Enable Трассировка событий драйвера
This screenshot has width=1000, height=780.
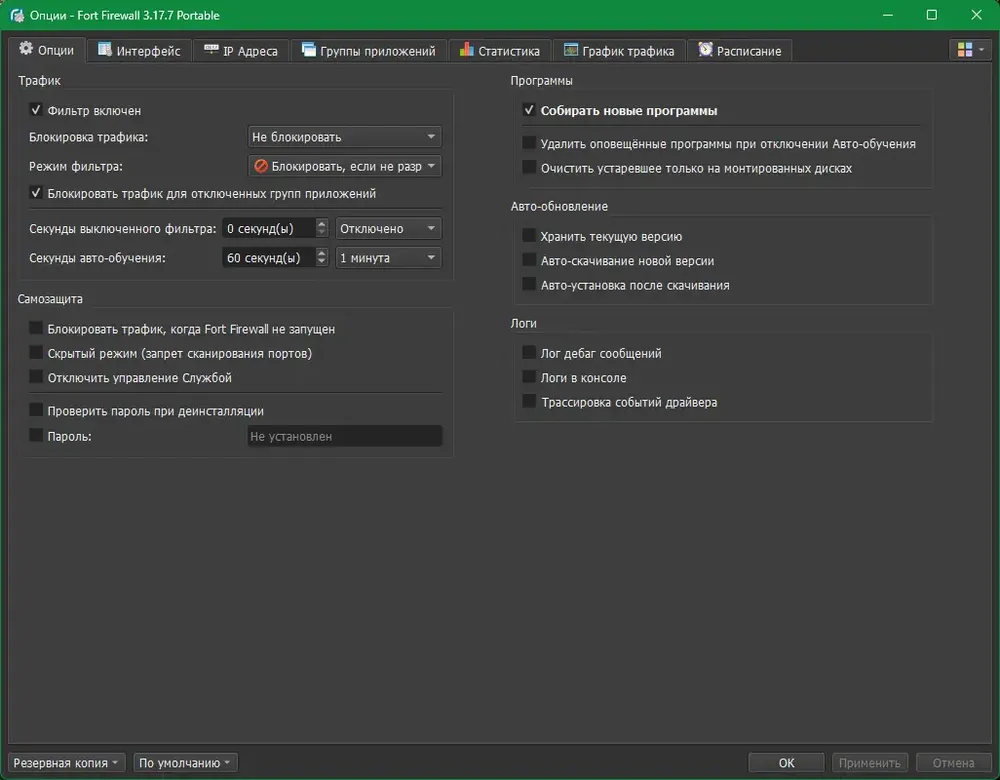click(529, 401)
